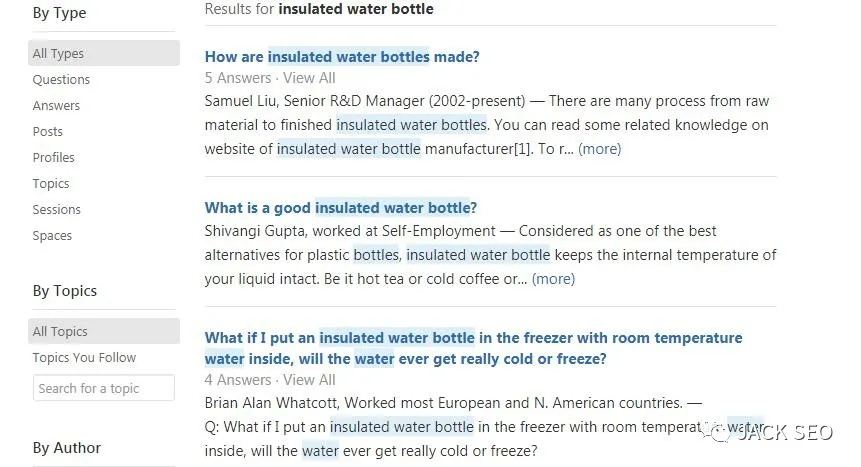Choose the Topics You Follow filter
The width and height of the screenshot is (861, 467).
click(x=84, y=358)
